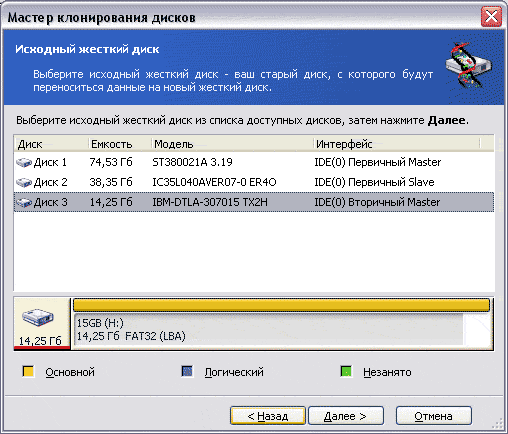Click model ST380021A 3.19
The height and width of the screenshot is (434, 508).
pos(192,162)
